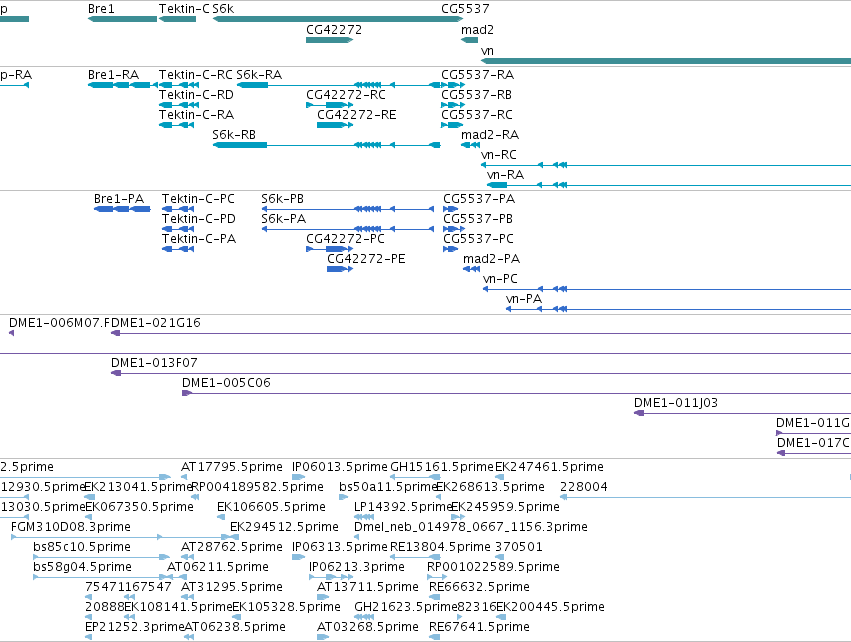Select the CG42272-PE protein label
The image size is (851, 642).
pos(366,259)
